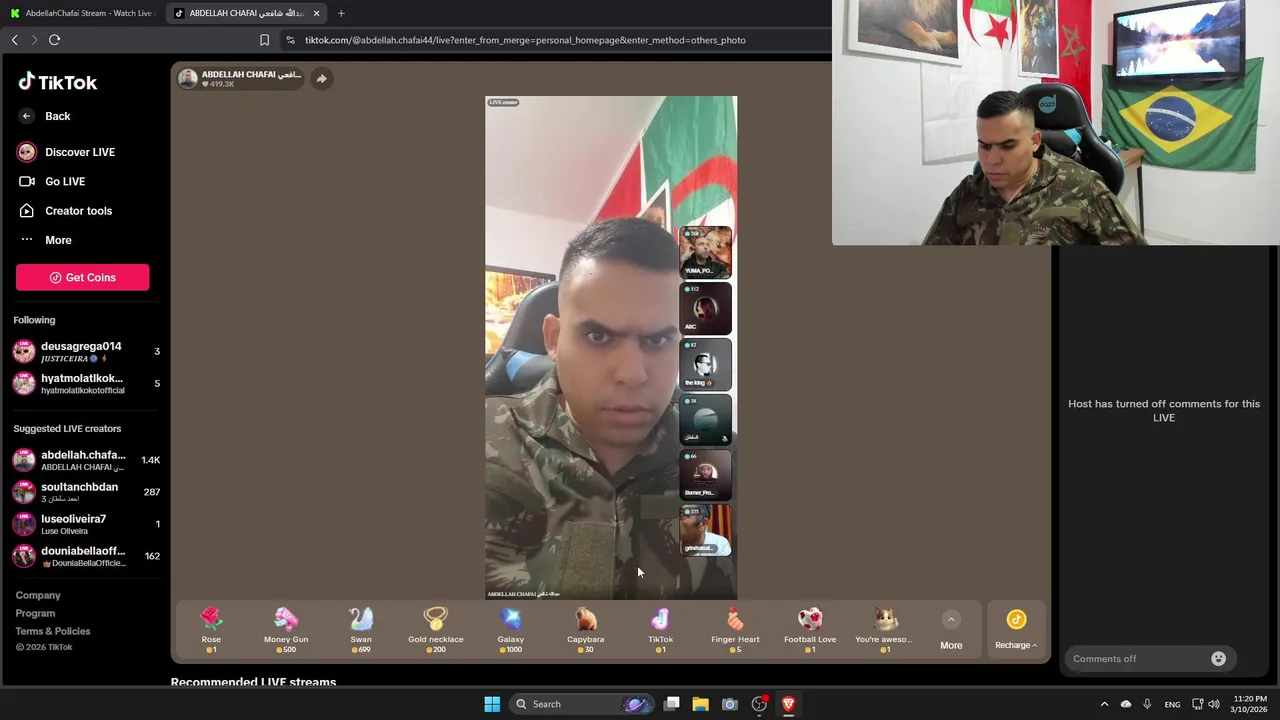Viewport: 1280px width, 720px height.
Task: Send a Capybara gift
Action: click(x=586, y=630)
